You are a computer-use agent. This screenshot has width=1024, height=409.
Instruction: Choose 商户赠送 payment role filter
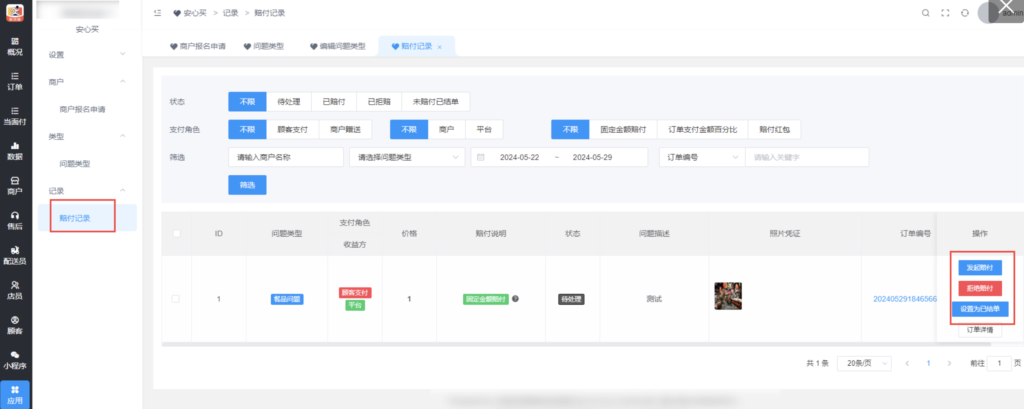(x=345, y=129)
